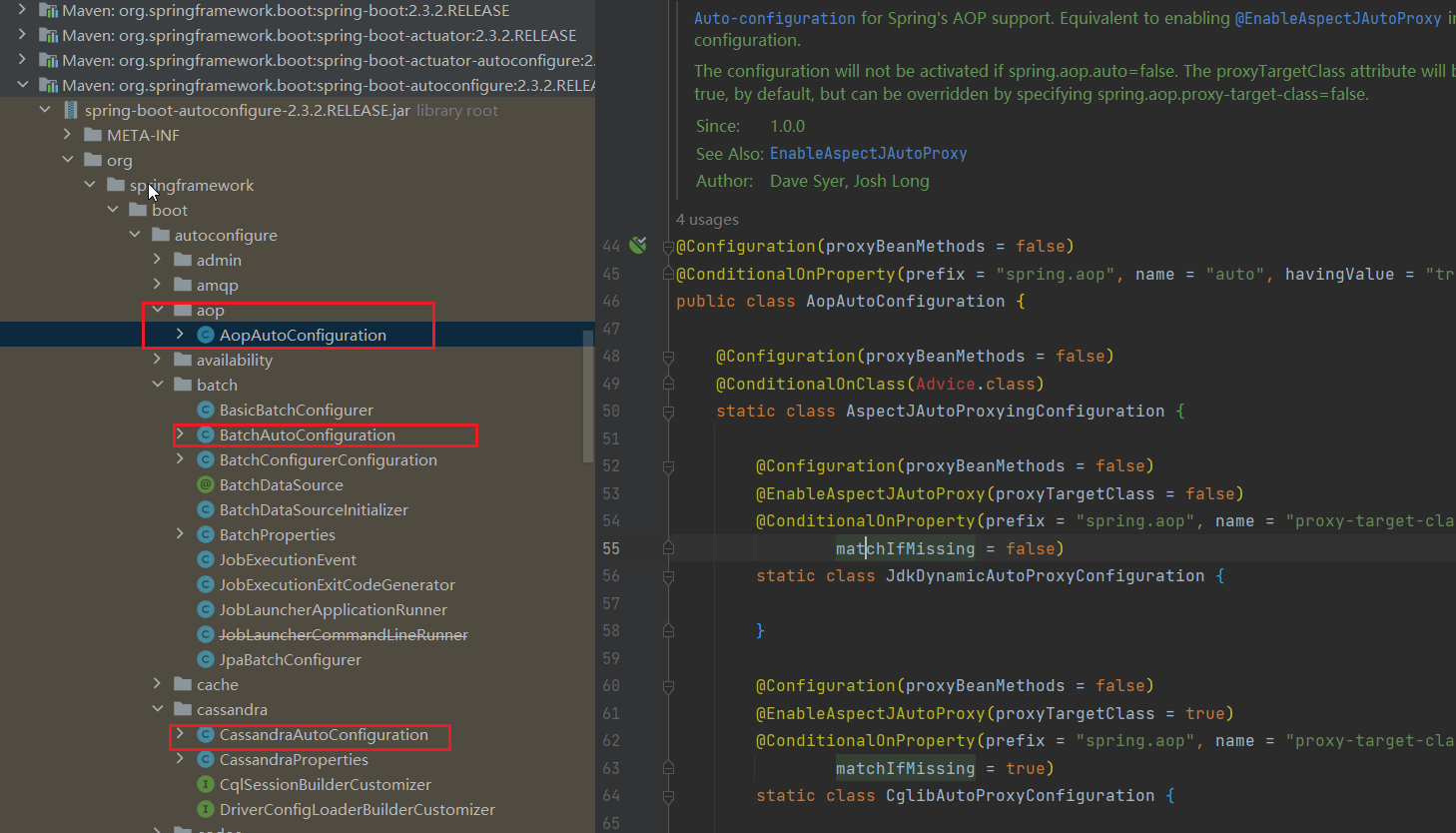Expand the CassandraProperties class node

[180, 759]
